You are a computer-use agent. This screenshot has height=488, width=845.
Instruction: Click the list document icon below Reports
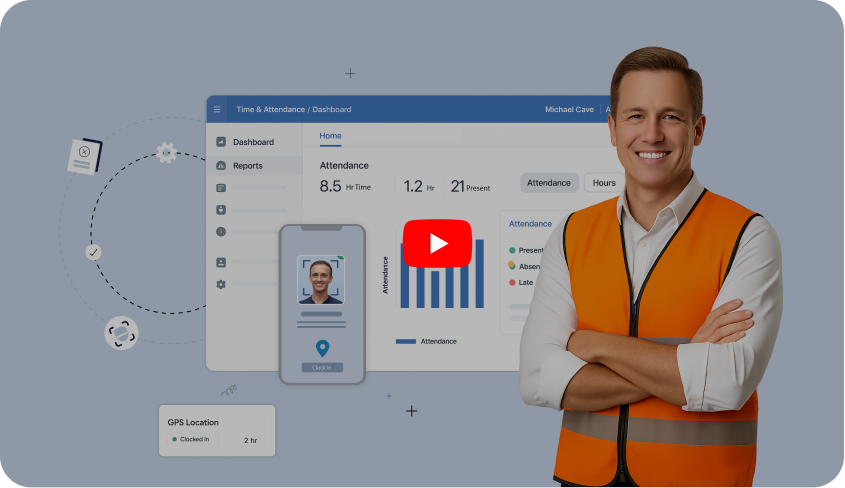click(x=221, y=188)
